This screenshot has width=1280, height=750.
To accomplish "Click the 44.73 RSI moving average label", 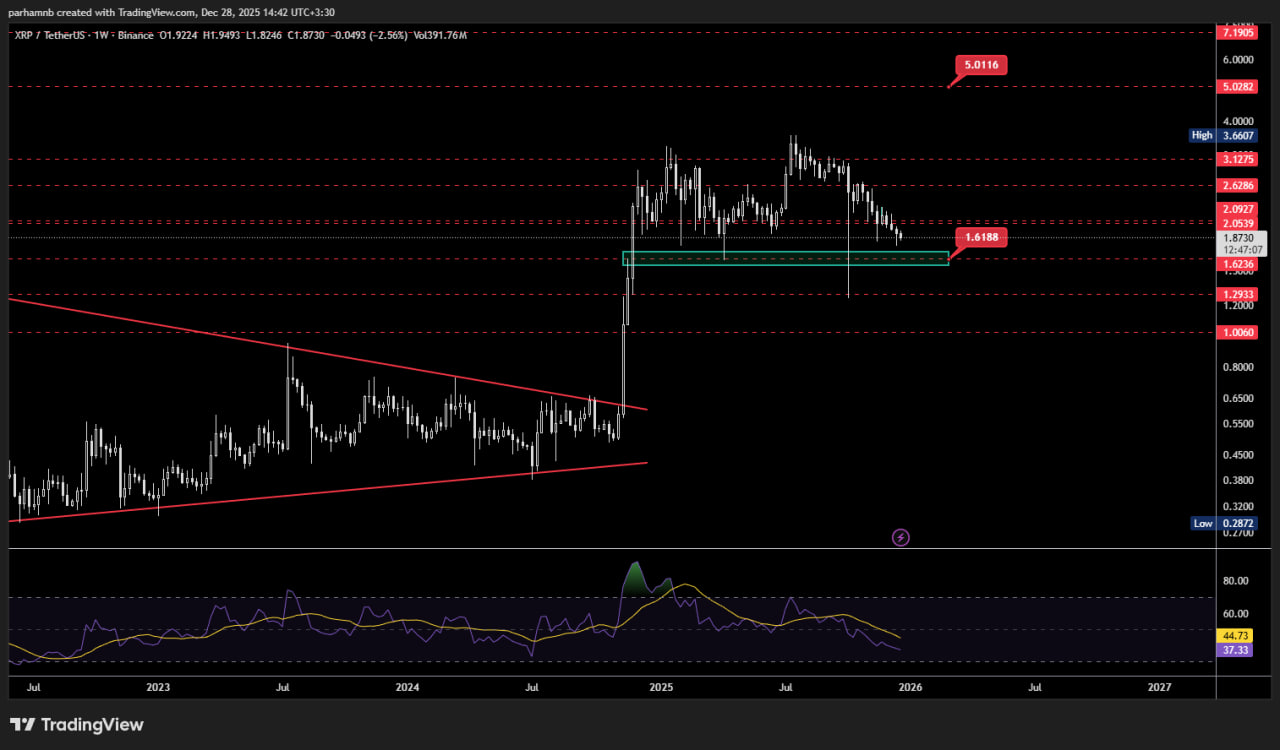I will coord(1237,635).
